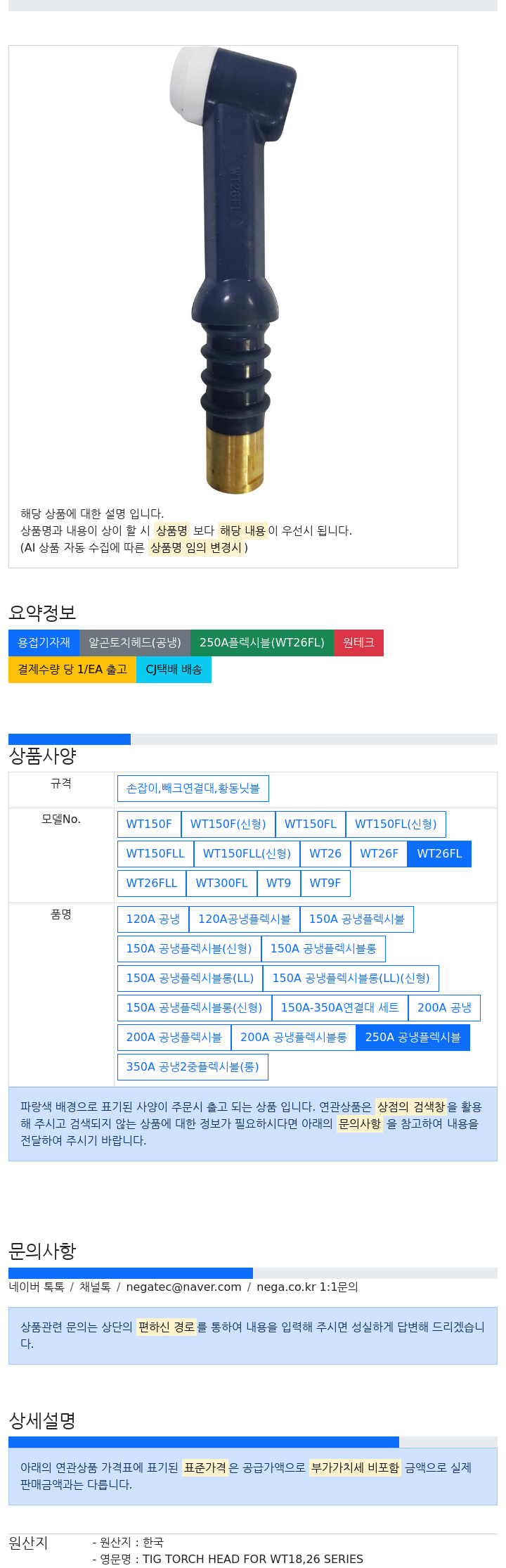Select model WT150FLL
Screen dimensions: 506x1568
coord(155,853)
